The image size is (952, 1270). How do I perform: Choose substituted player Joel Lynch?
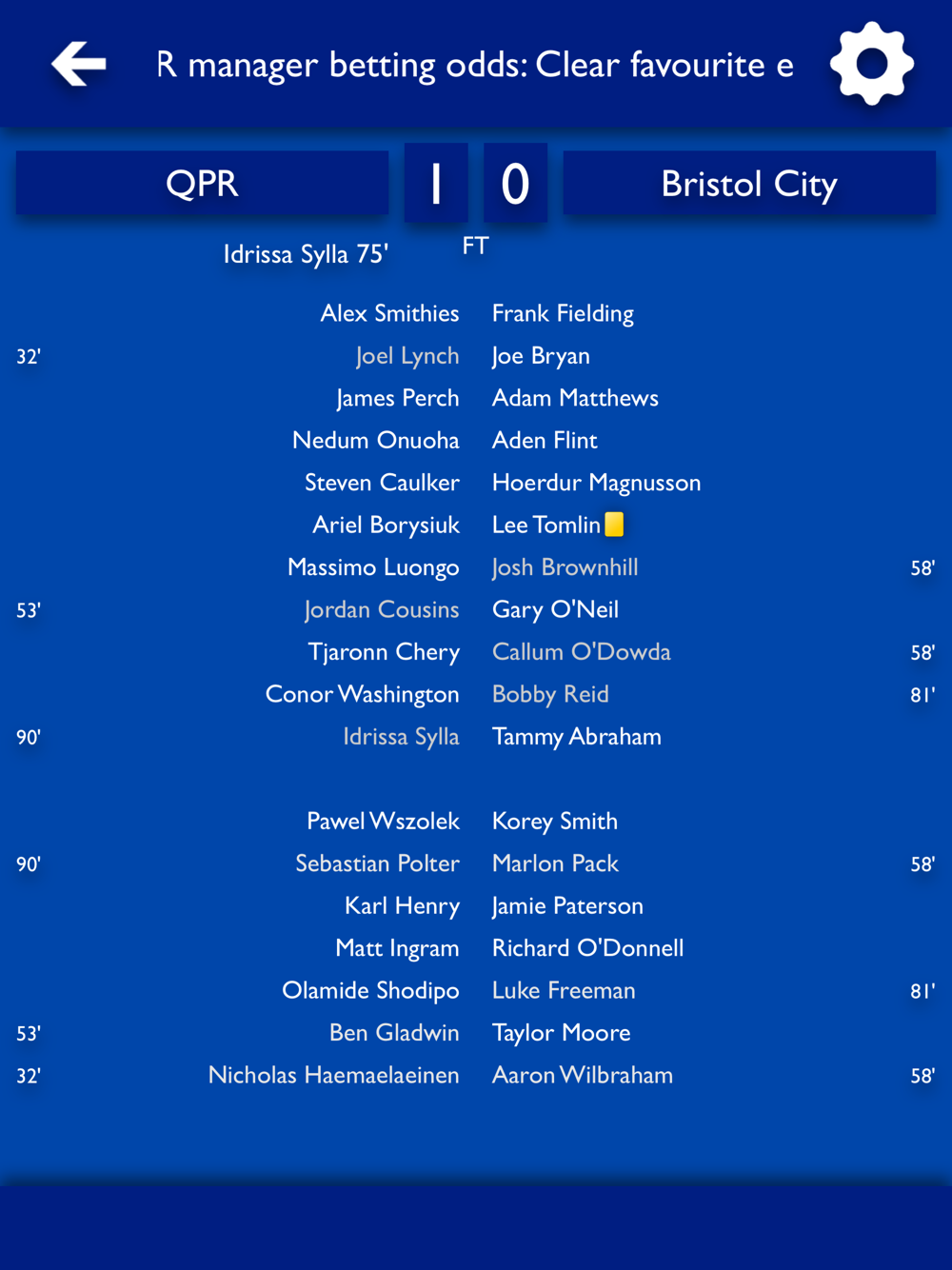pyautogui.click(x=407, y=356)
